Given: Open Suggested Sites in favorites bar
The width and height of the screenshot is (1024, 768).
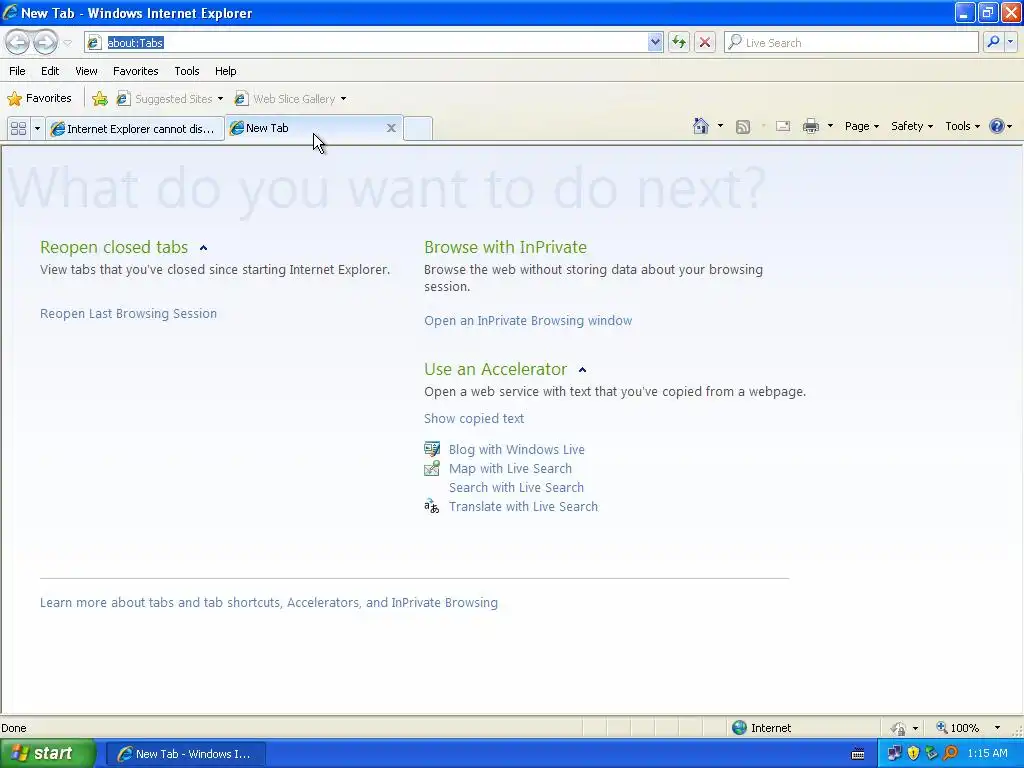Looking at the screenshot, I should 165,99.
